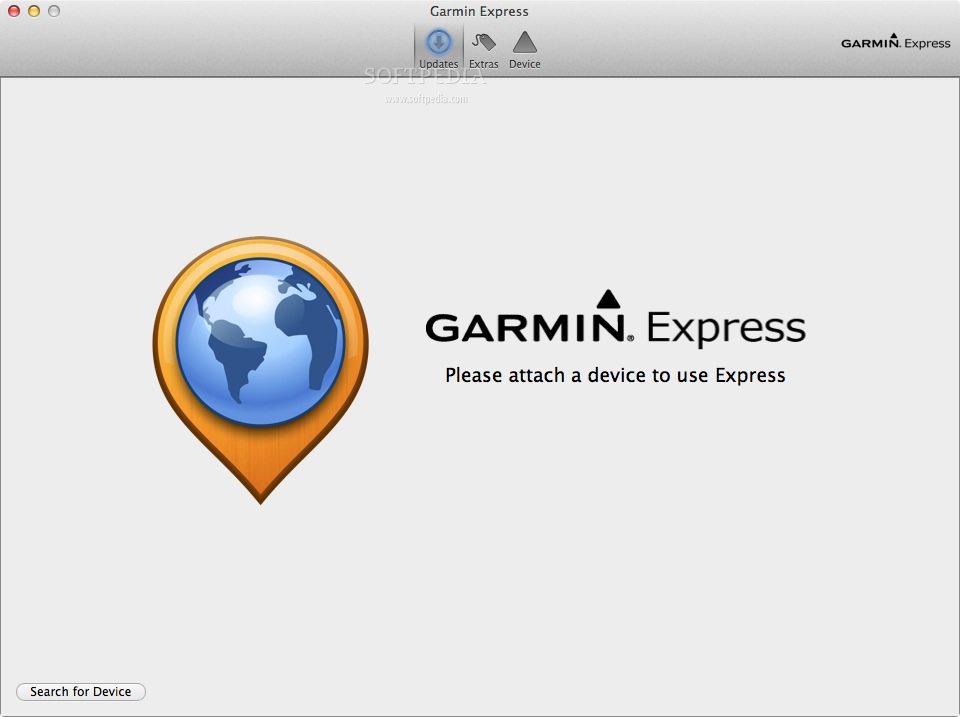Open the Extras section via the tag icon
This screenshot has height=717, width=960.
[484, 42]
